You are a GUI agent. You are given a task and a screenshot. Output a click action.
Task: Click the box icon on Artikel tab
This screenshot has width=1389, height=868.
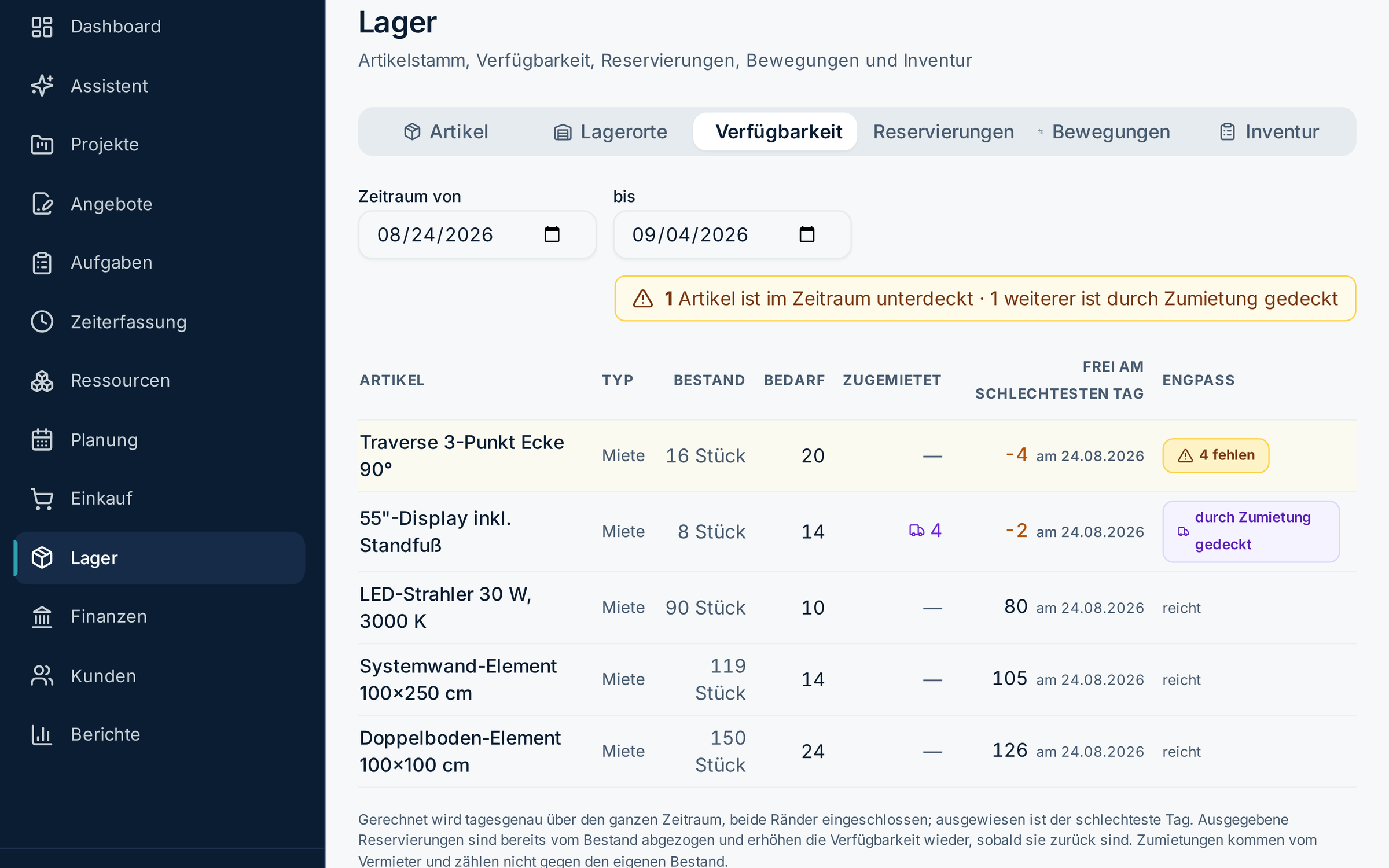tap(412, 132)
